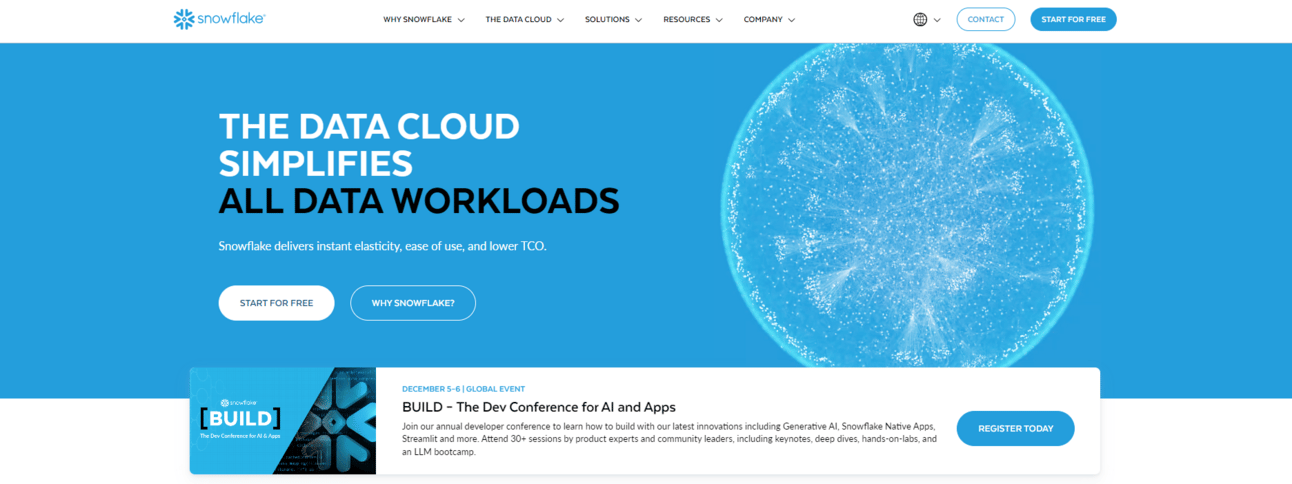The height and width of the screenshot is (484, 1292).
Task: Open the Company menu
Action: pyautogui.click(x=763, y=20)
